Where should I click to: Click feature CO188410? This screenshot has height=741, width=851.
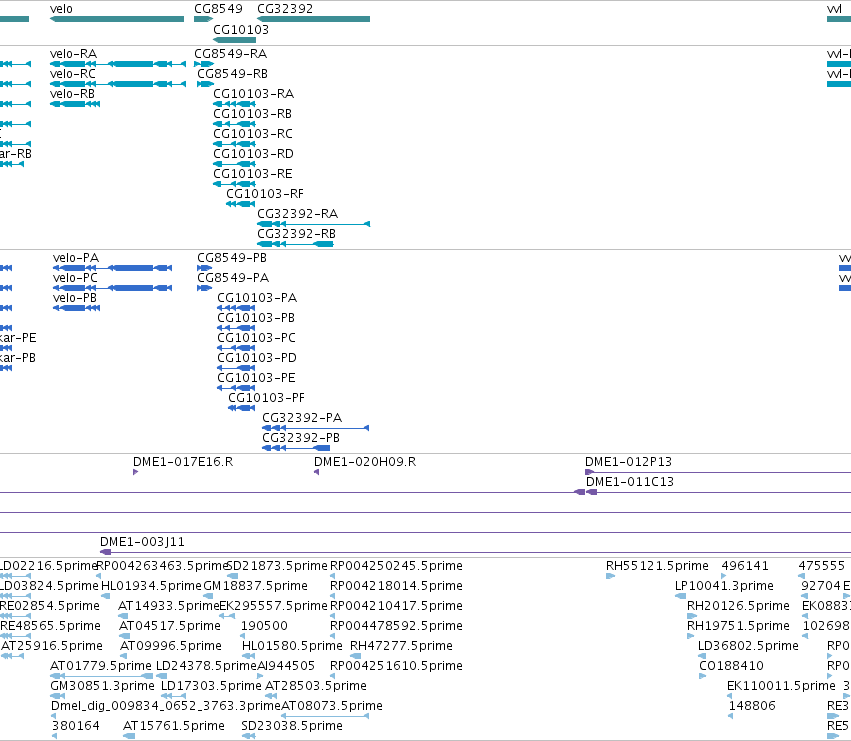point(702,676)
